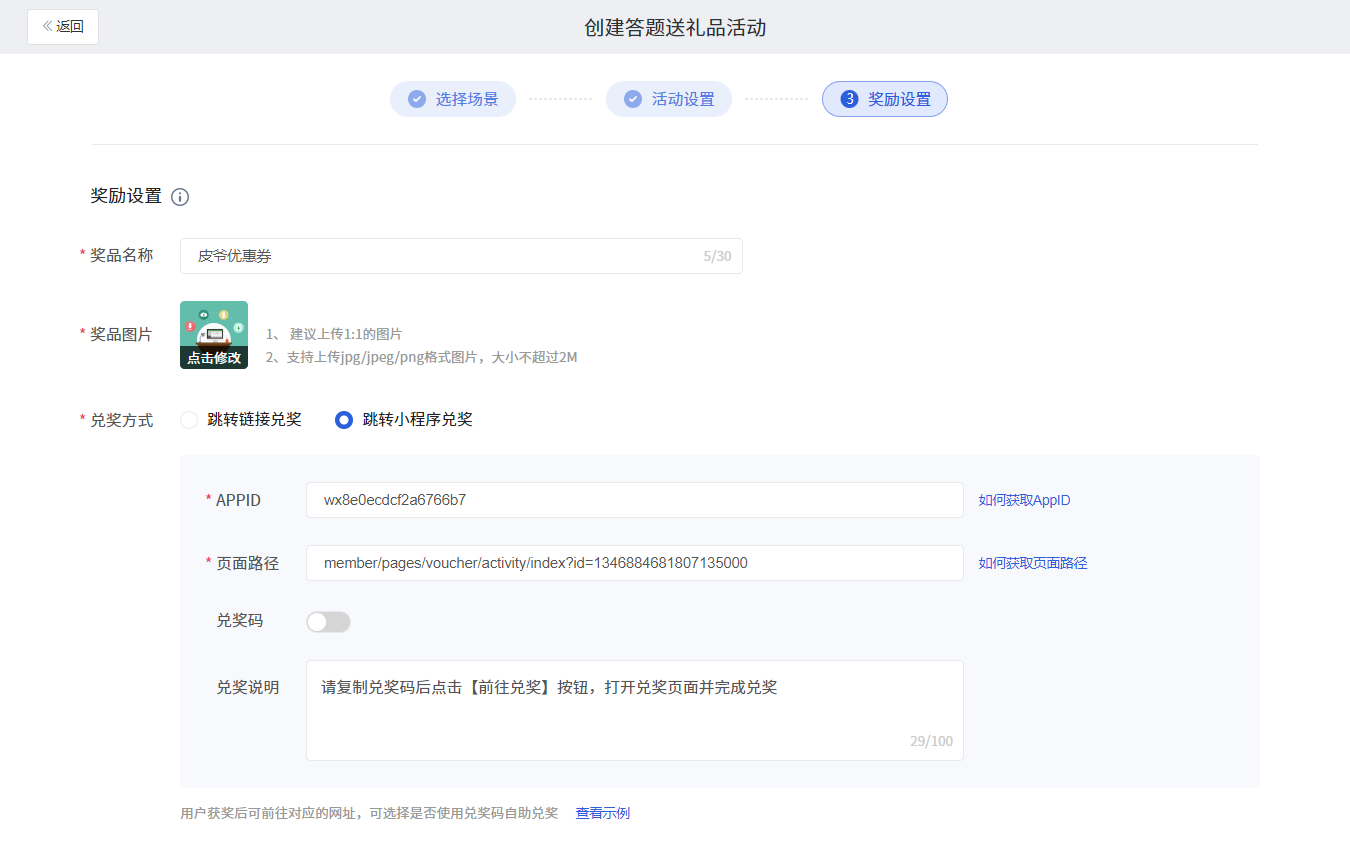
Task: Click the APPID input field
Action: click(x=634, y=500)
